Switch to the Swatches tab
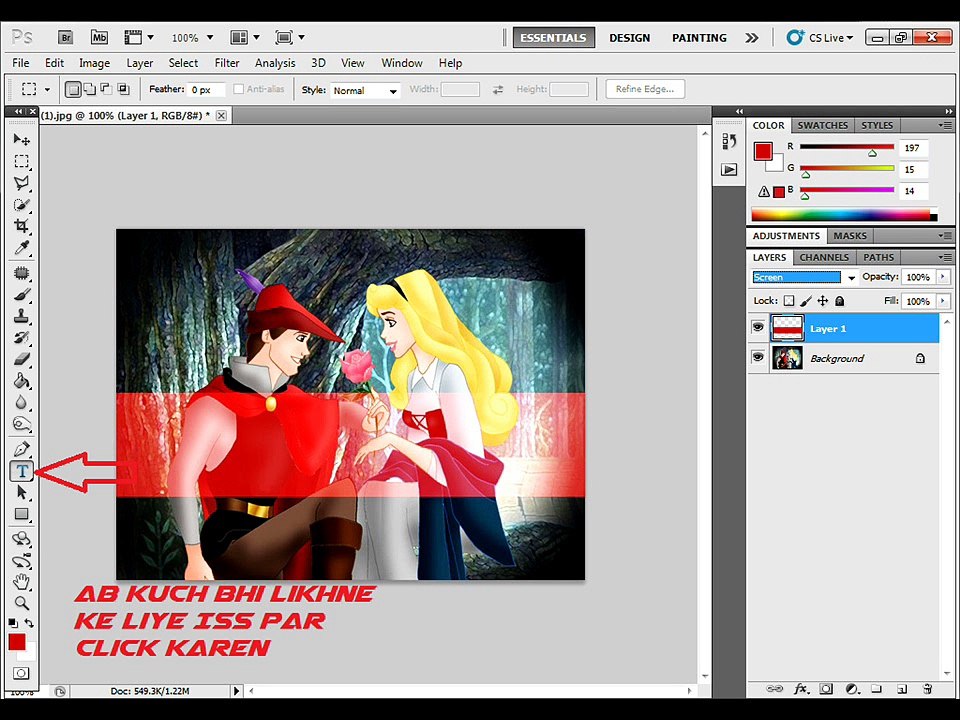Image resolution: width=960 pixels, height=720 pixels. pyautogui.click(x=822, y=125)
